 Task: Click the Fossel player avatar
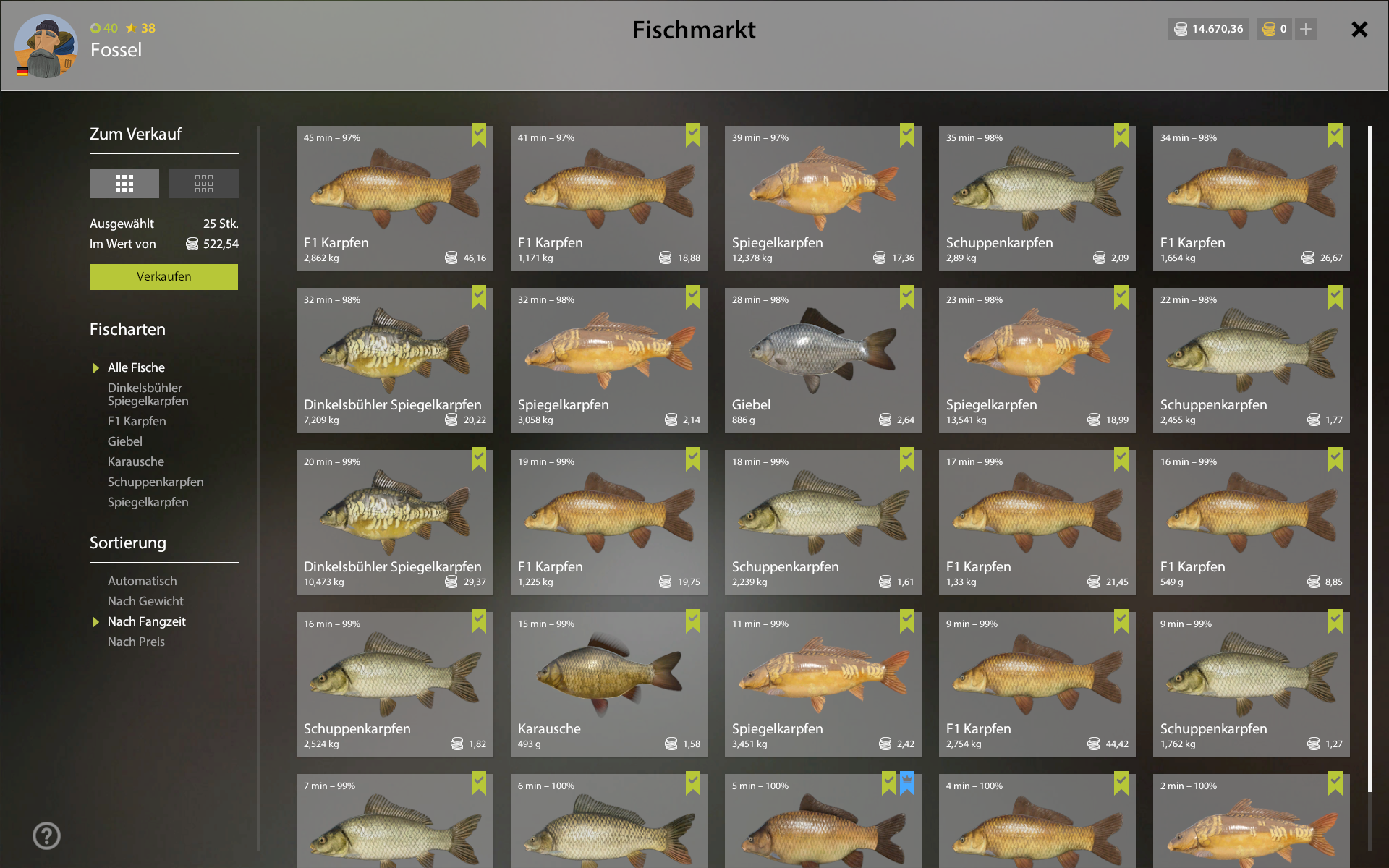[x=46, y=46]
